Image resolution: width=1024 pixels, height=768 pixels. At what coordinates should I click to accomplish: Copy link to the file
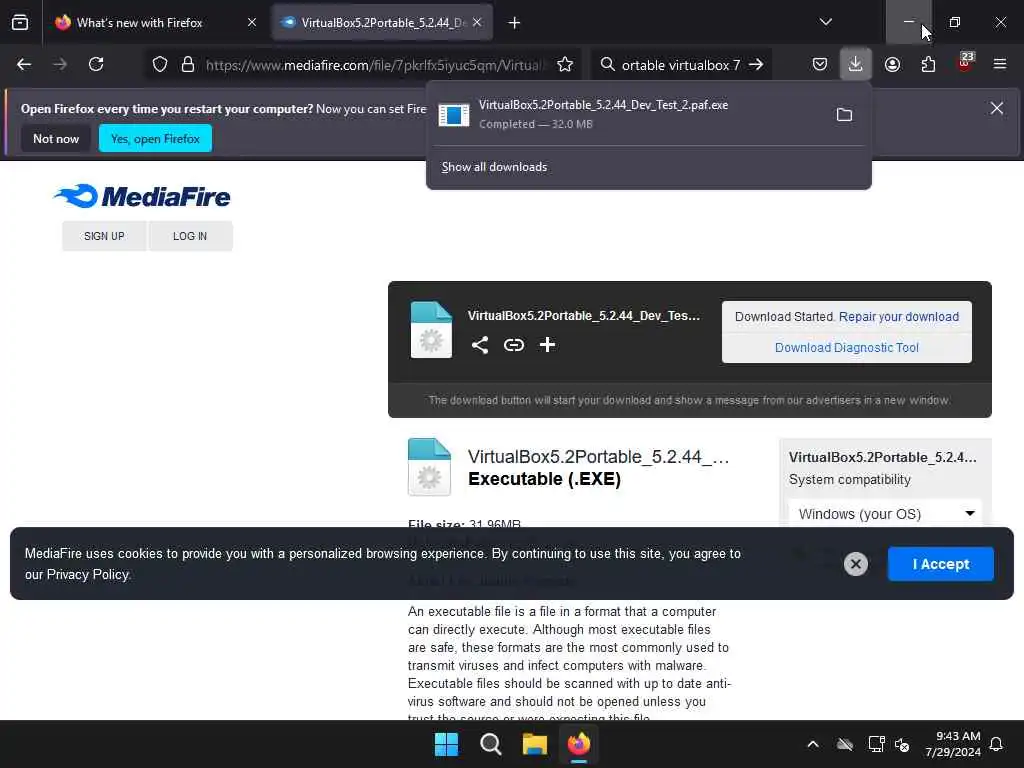point(514,345)
